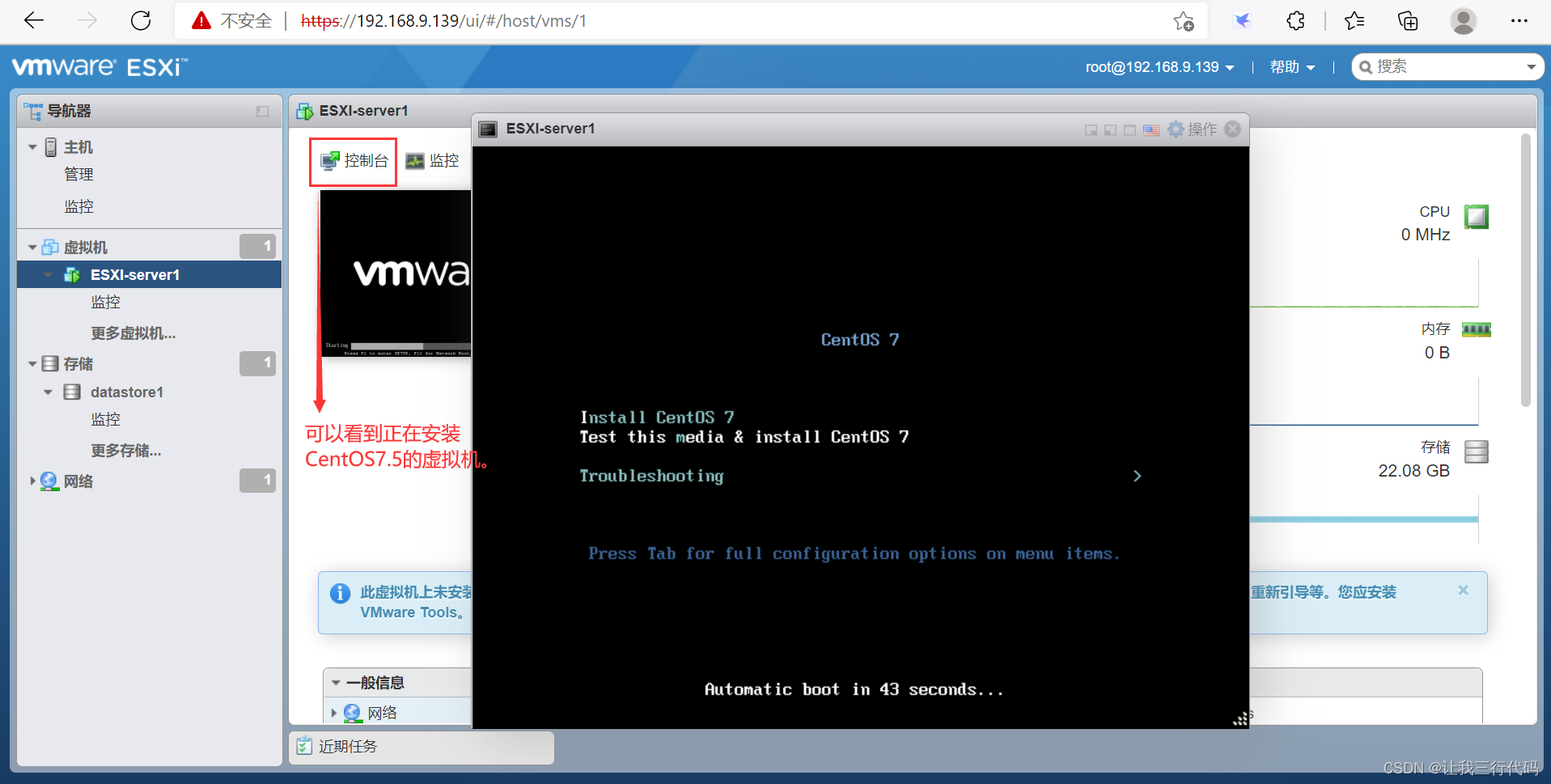Click the 网络 count badge
The height and width of the screenshot is (784, 1551).
click(257, 481)
